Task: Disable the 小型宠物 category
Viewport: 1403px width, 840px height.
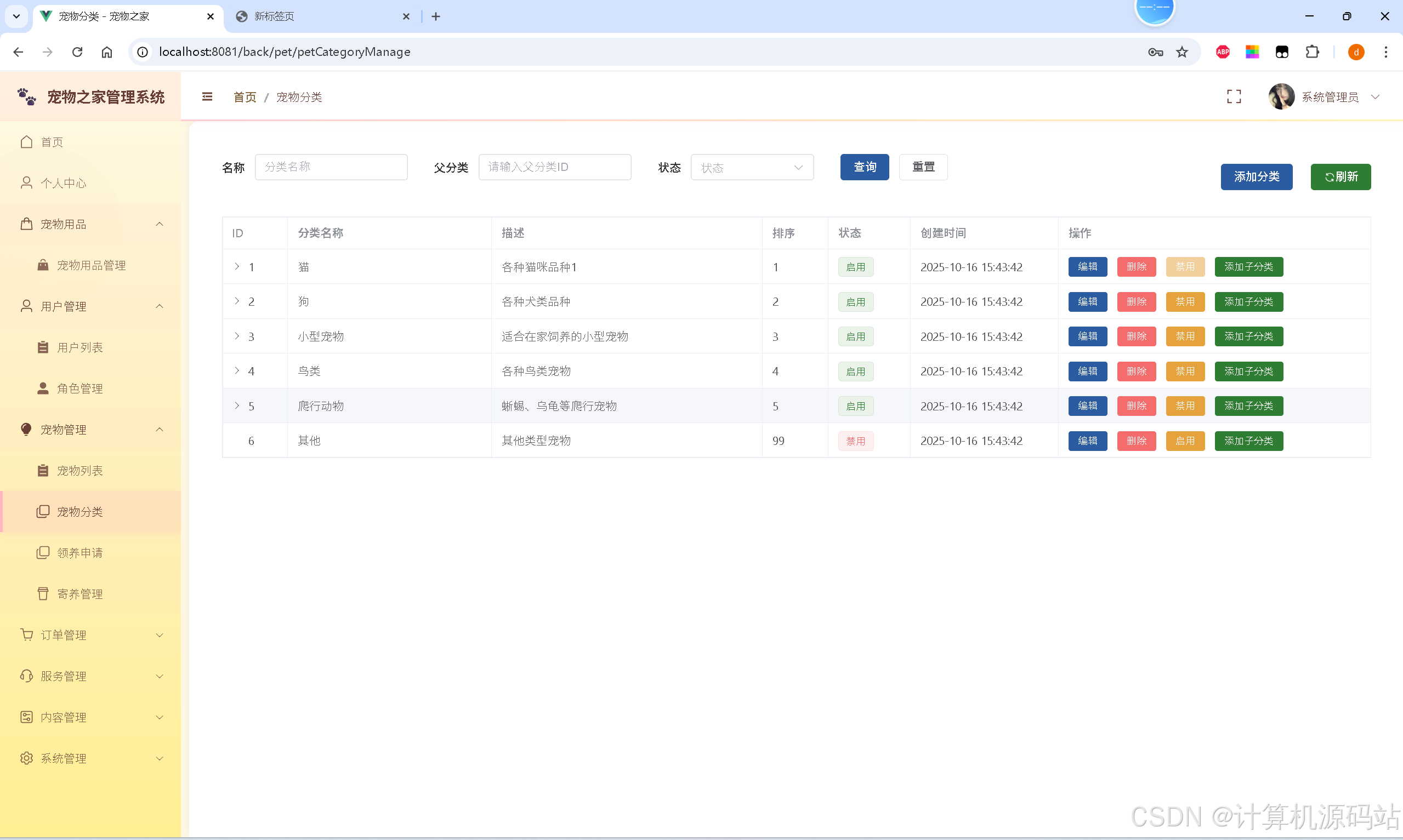Action: (1185, 336)
